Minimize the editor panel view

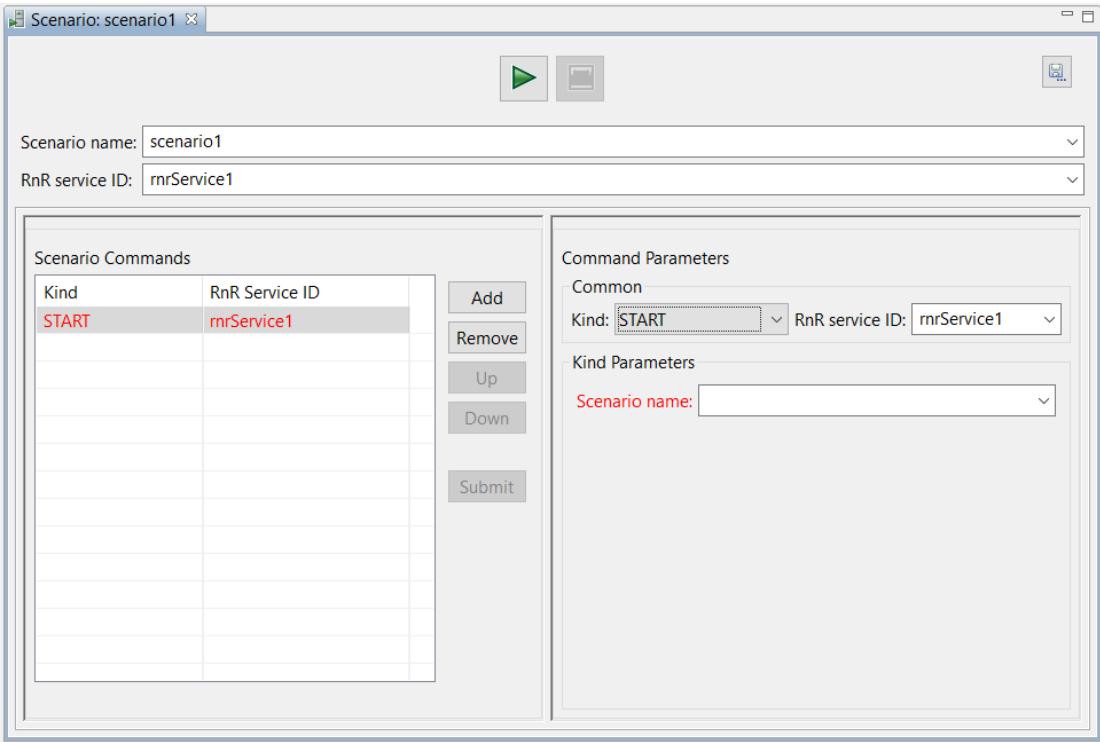[1067, 13]
